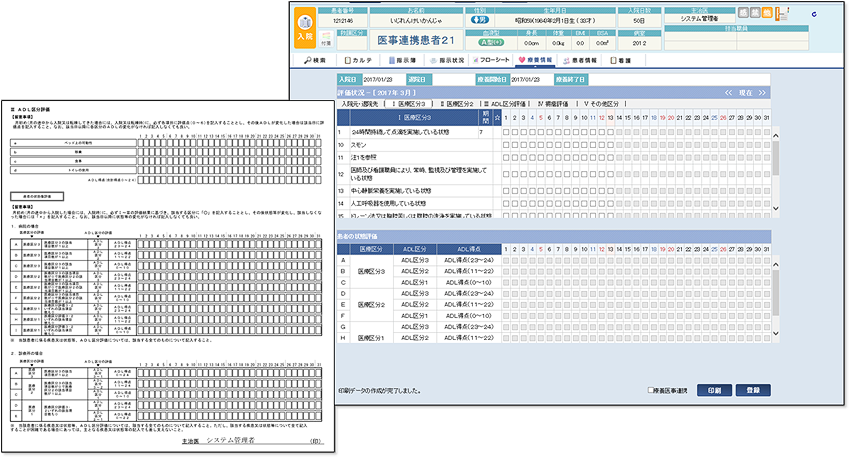Open the orange exit door icon
The image size is (850, 458).
click(x=782, y=14)
